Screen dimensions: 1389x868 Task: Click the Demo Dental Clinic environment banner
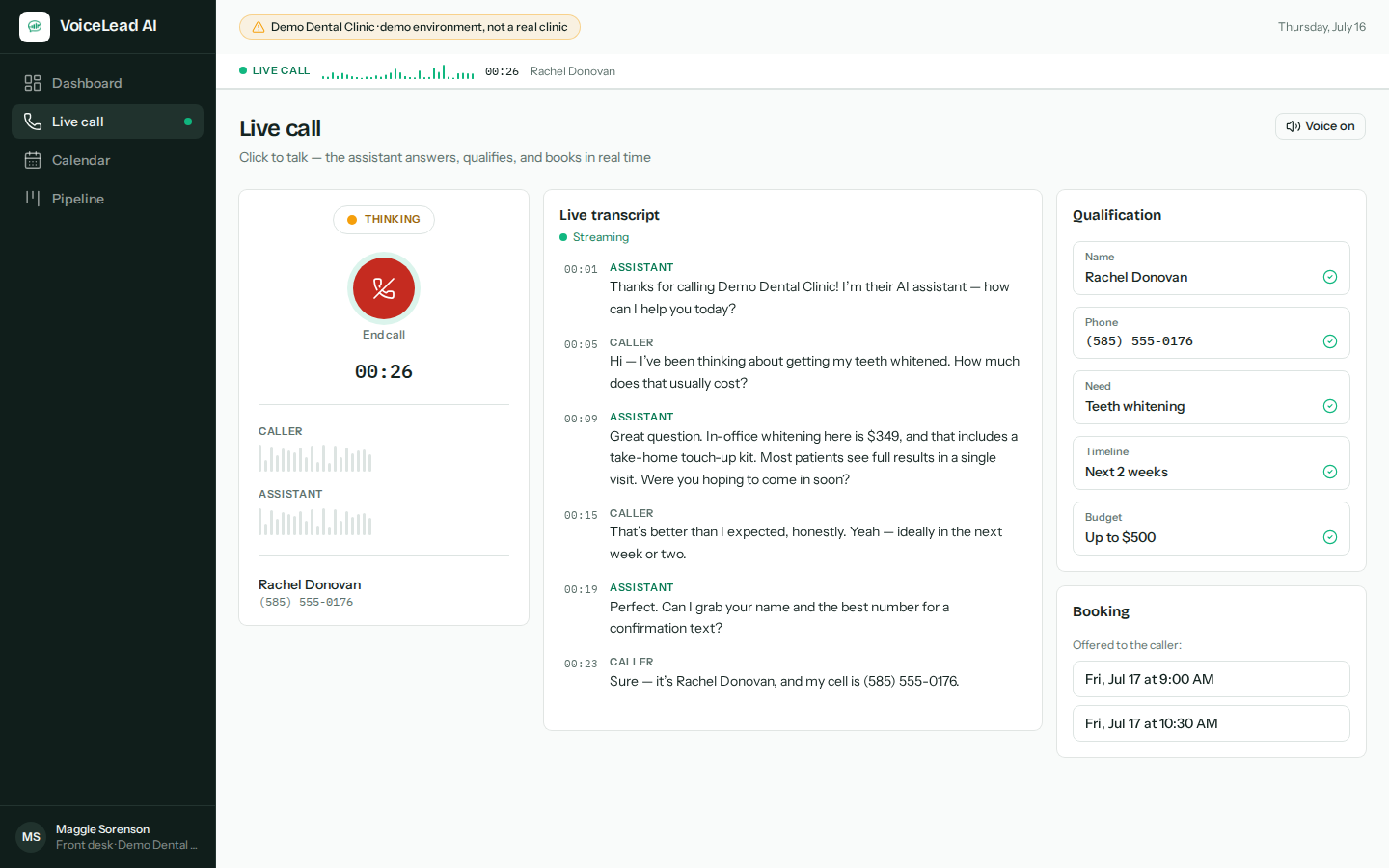410,27
